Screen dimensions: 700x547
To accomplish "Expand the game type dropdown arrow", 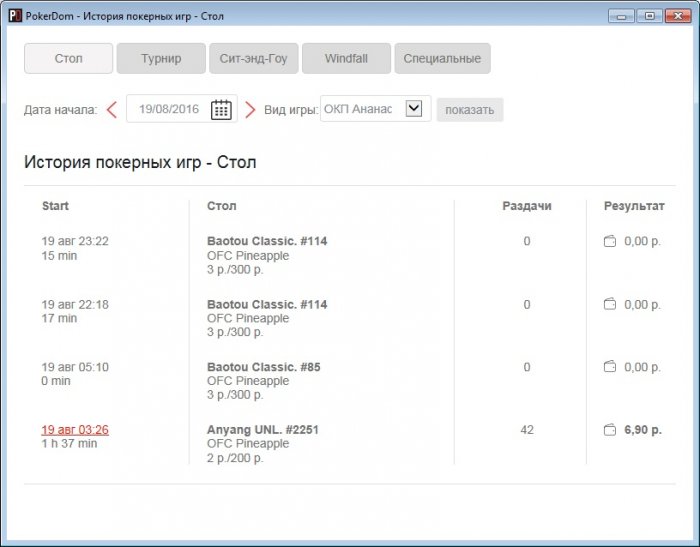I will point(414,109).
